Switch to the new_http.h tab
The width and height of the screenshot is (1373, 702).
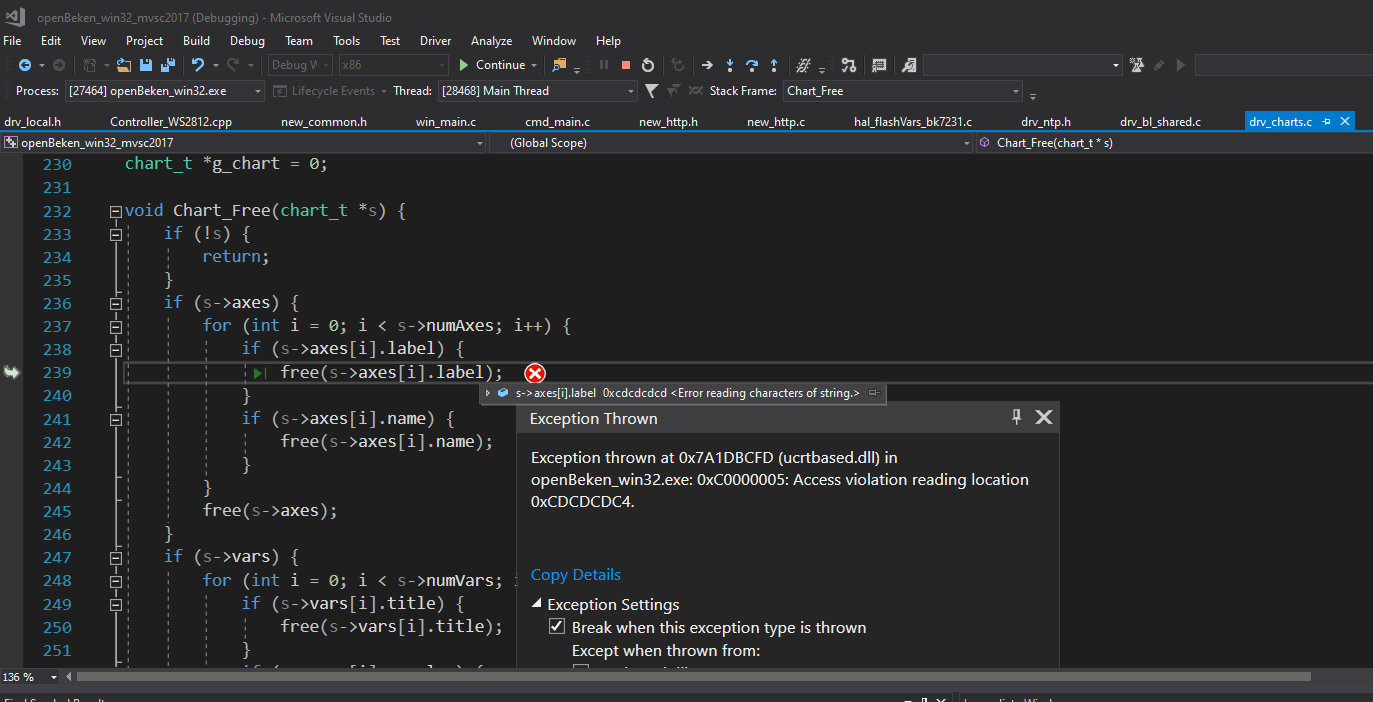click(668, 121)
